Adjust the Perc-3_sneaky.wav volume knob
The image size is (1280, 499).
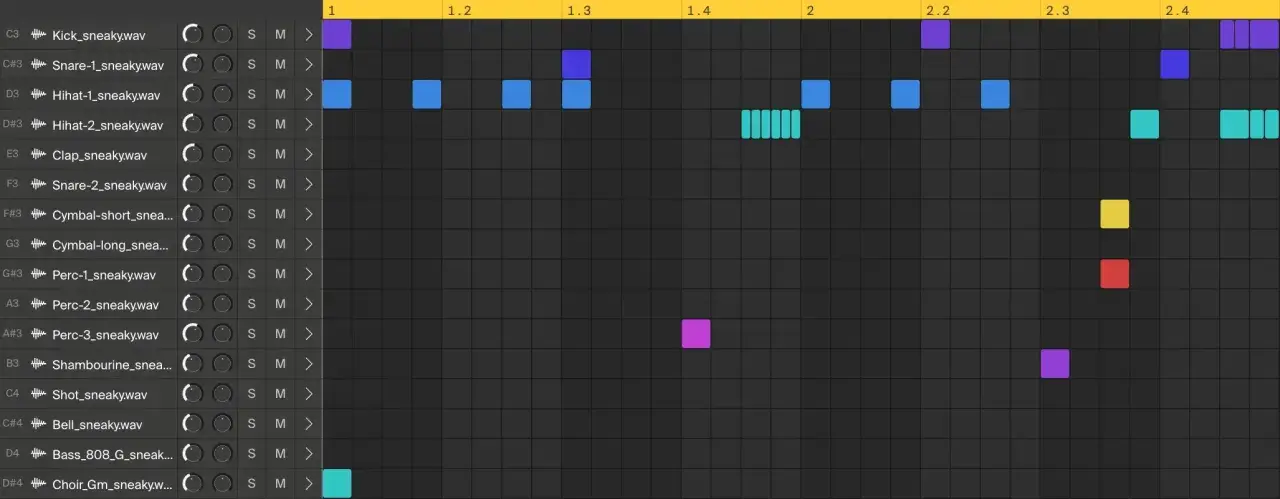click(193, 334)
